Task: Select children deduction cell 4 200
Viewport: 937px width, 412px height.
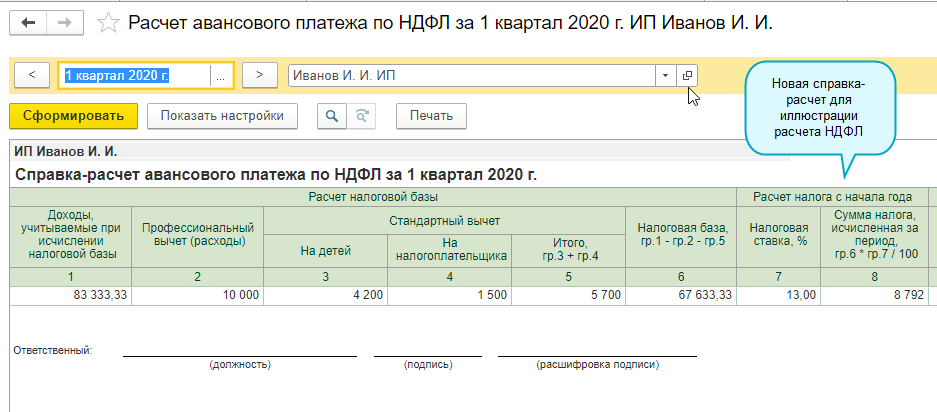Action: point(325,295)
